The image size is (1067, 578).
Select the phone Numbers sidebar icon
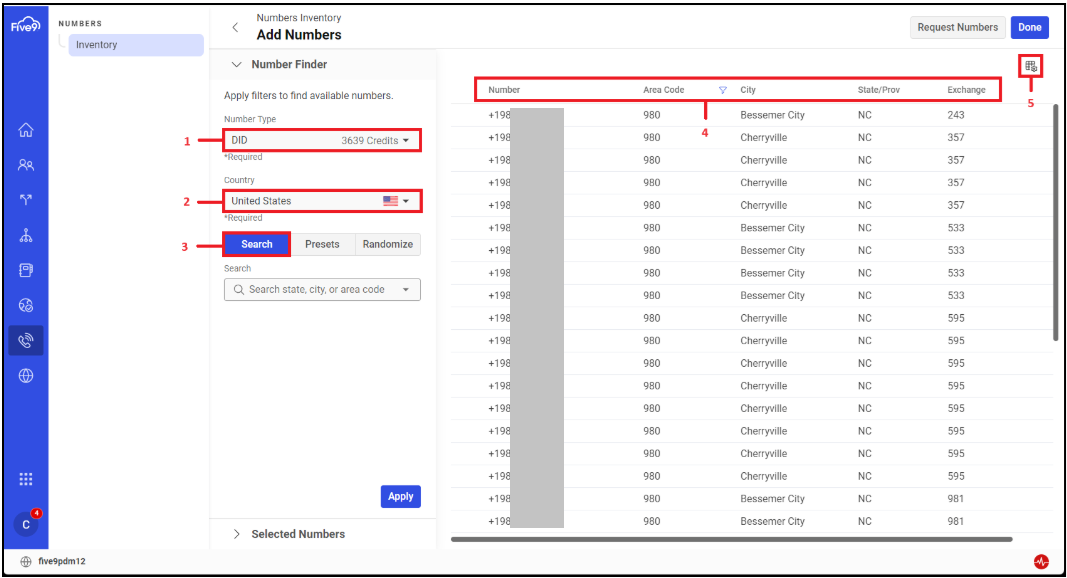26,340
